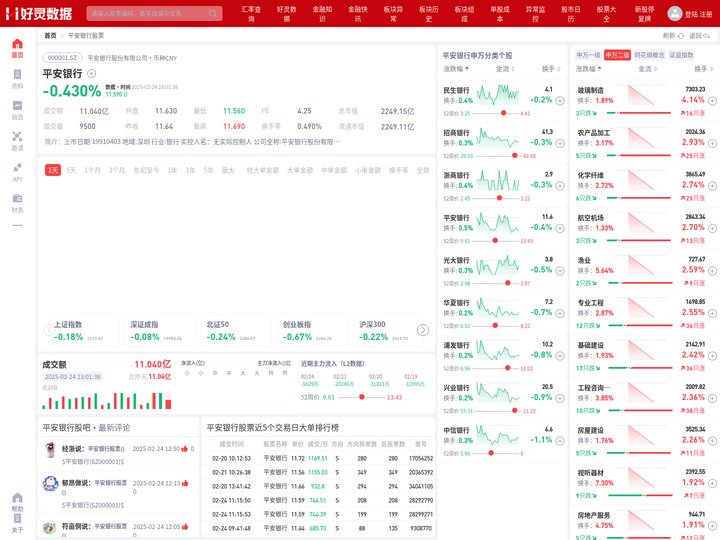The image size is (720, 540).
Task: Add 兴业银行 with its plus icon
Action: pyautogui.click(x=560, y=398)
